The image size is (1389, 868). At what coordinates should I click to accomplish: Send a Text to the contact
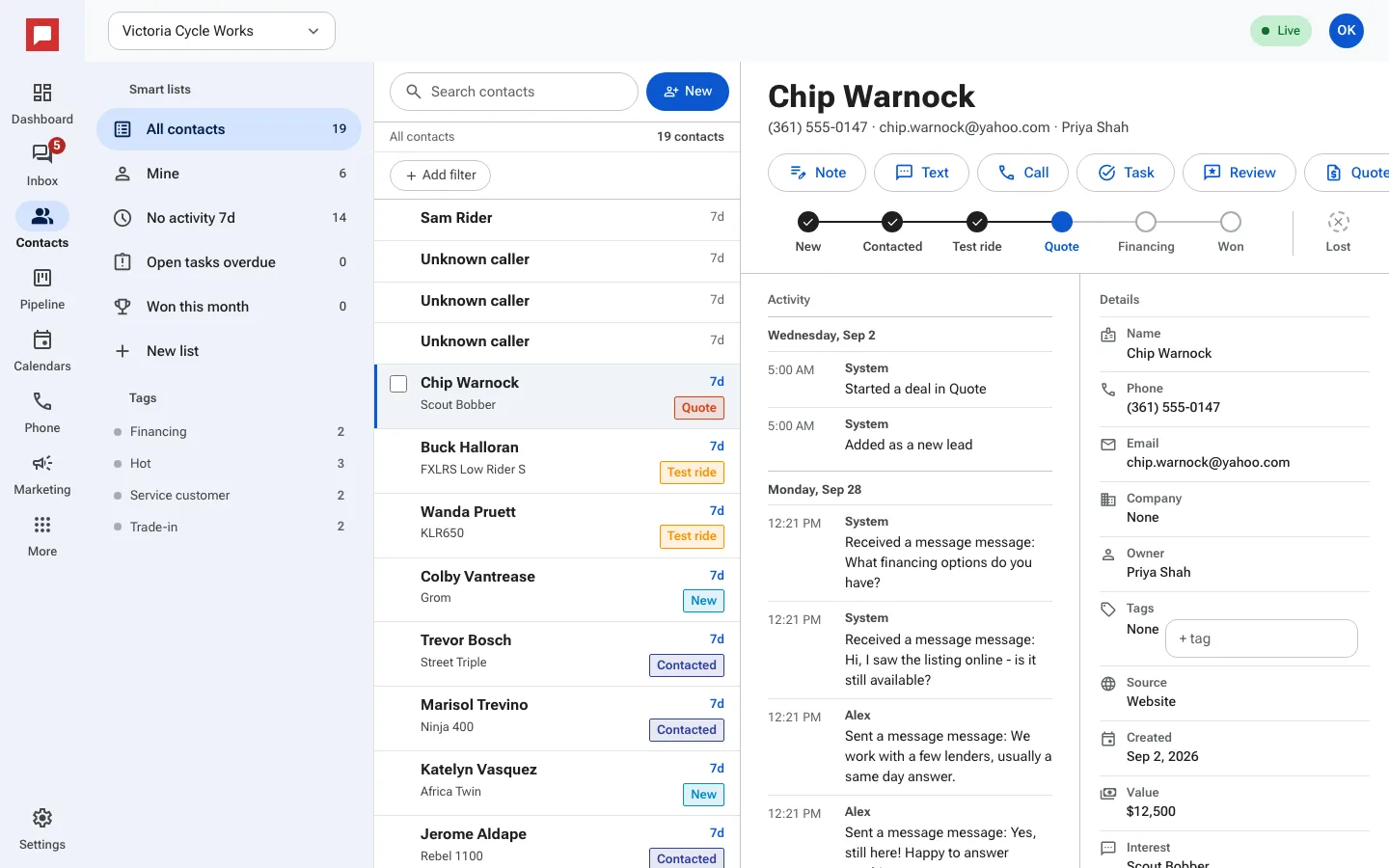[922, 173]
